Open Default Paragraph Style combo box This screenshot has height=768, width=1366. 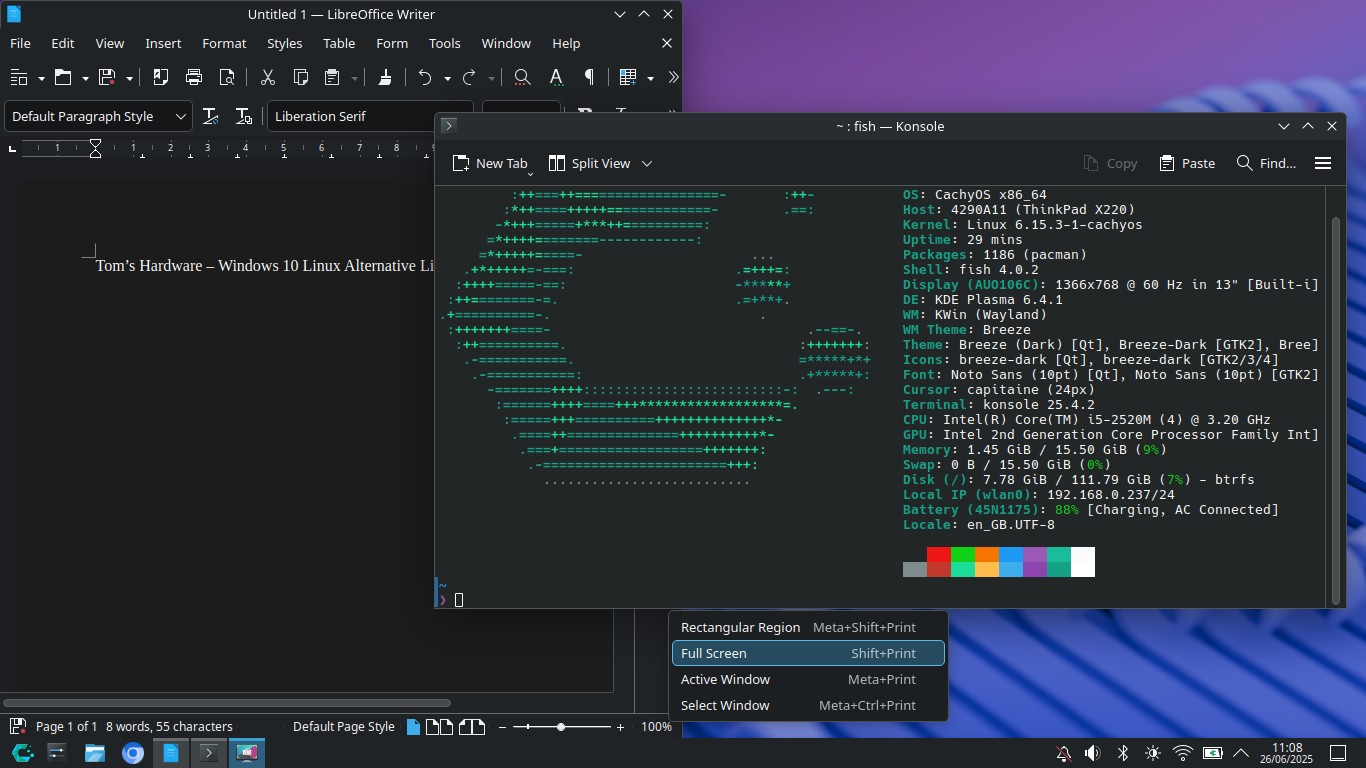click(98, 116)
